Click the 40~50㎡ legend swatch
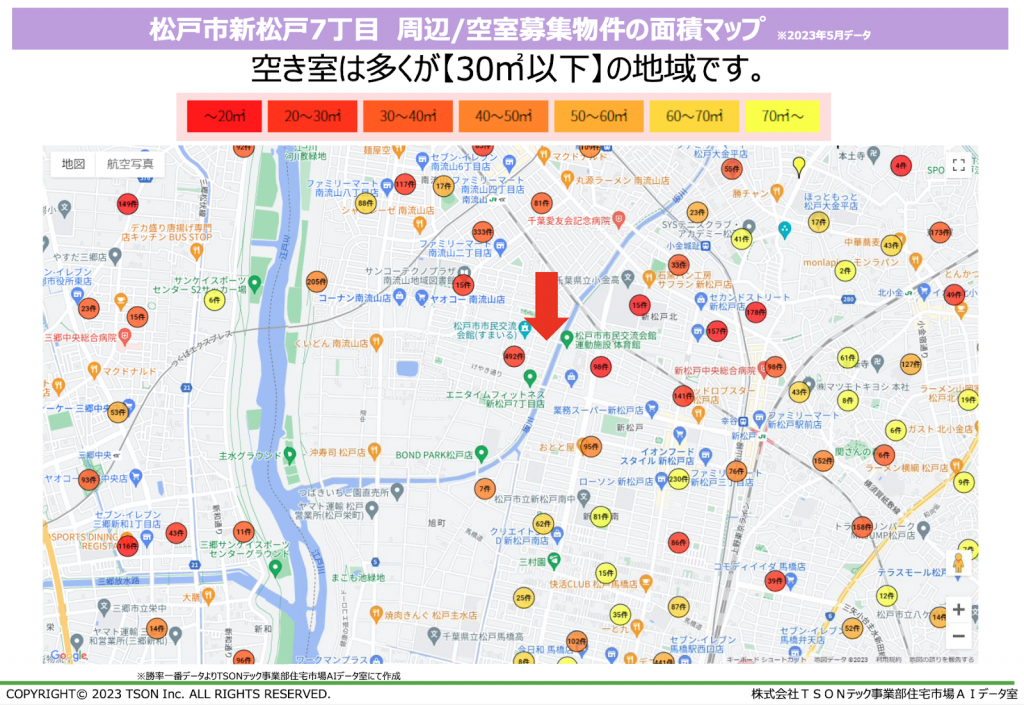This screenshot has width=1024, height=705. (502, 117)
